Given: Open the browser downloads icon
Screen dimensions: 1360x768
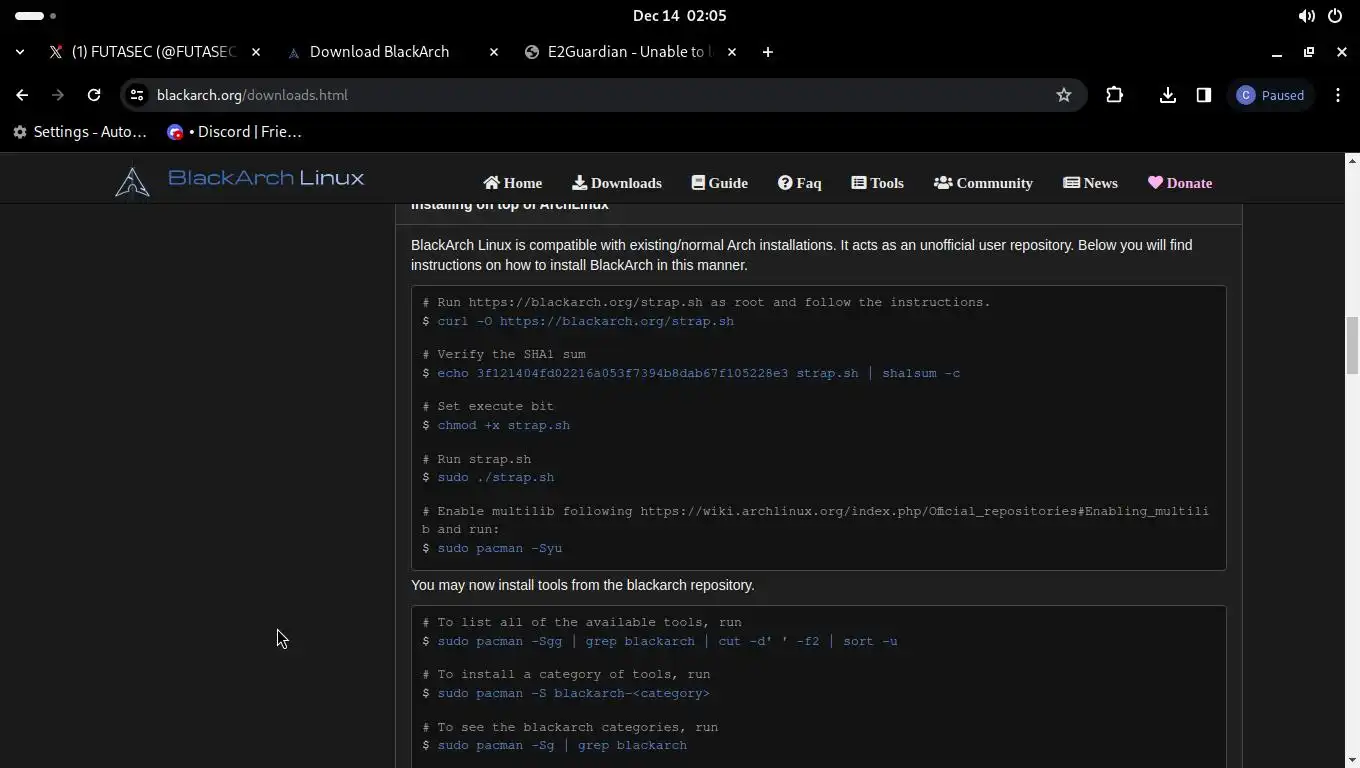Looking at the screenshot, I should [x=1167, y=95].
